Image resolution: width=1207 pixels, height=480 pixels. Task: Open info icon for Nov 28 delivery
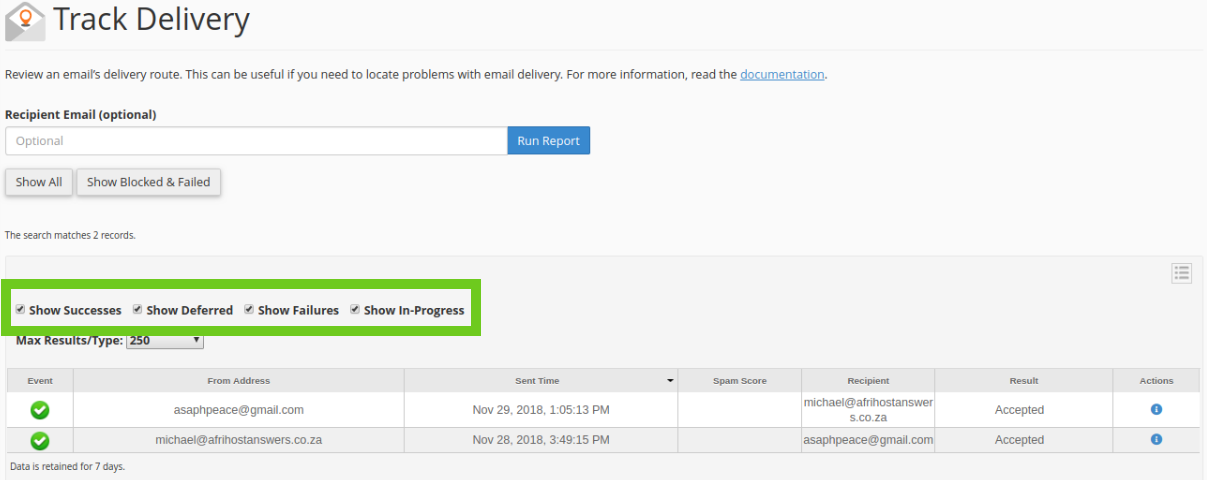1156,440
